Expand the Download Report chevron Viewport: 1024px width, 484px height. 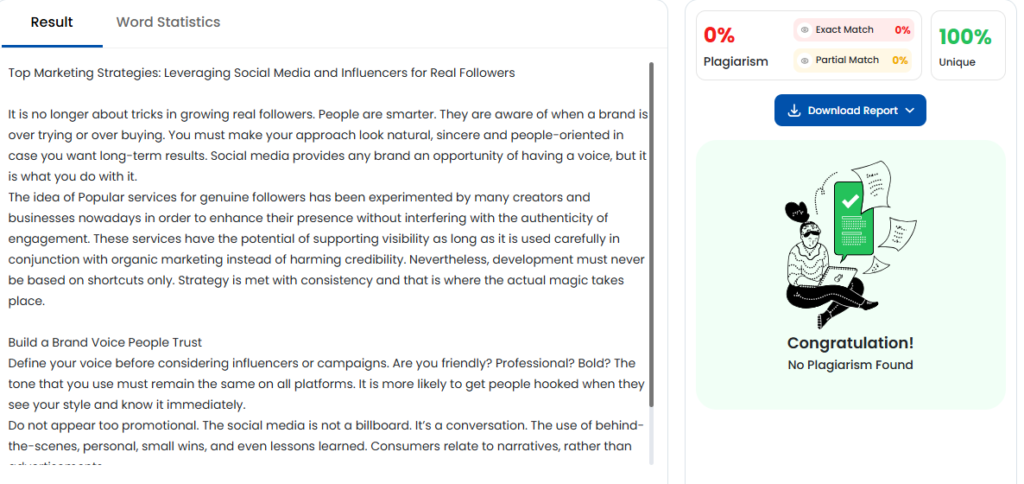click(x=909, y=111)
